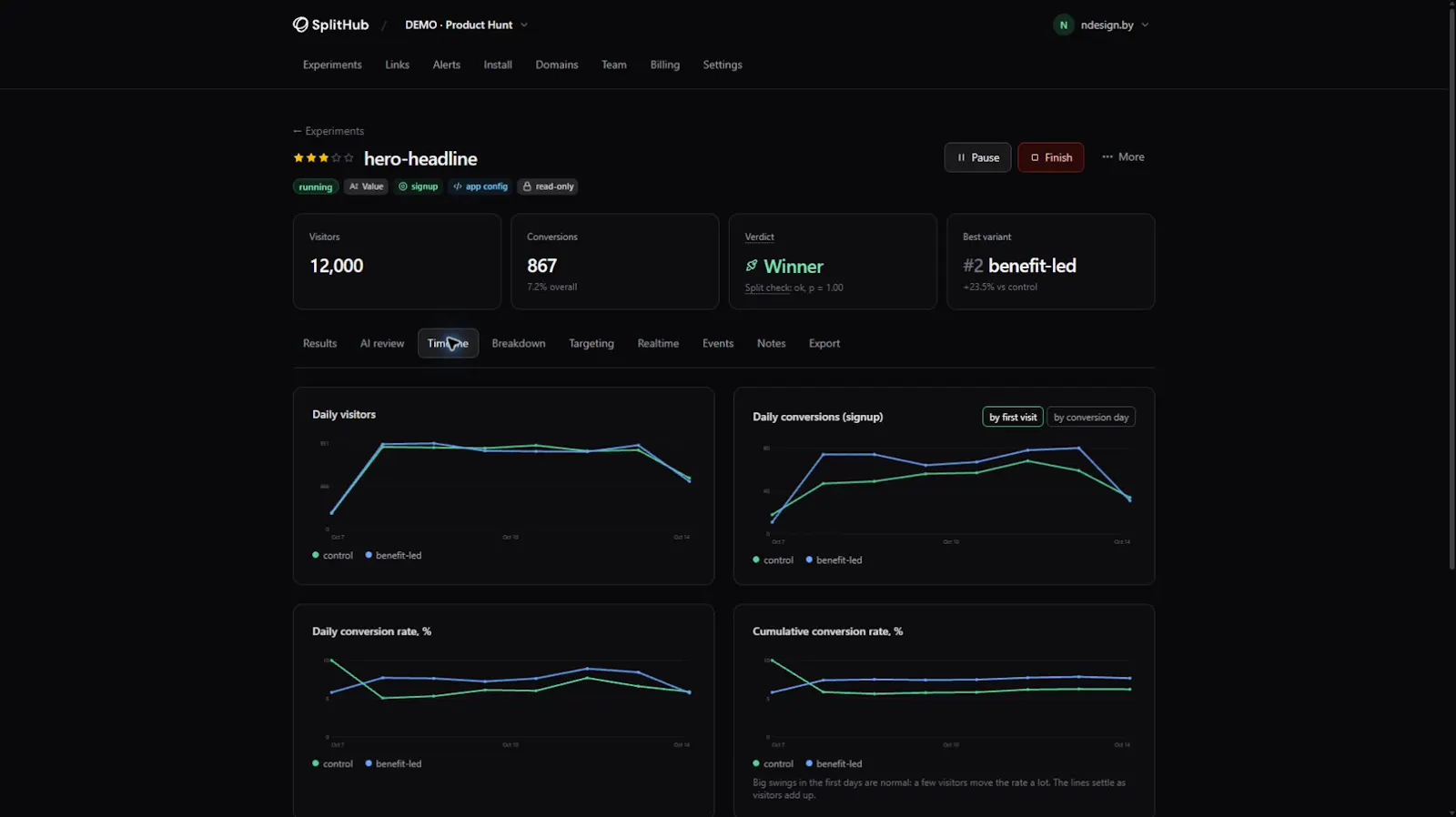This screenshot has height=817, width=1456.
Task: Click the signup goal tag
Action: [x=419, y=187]
